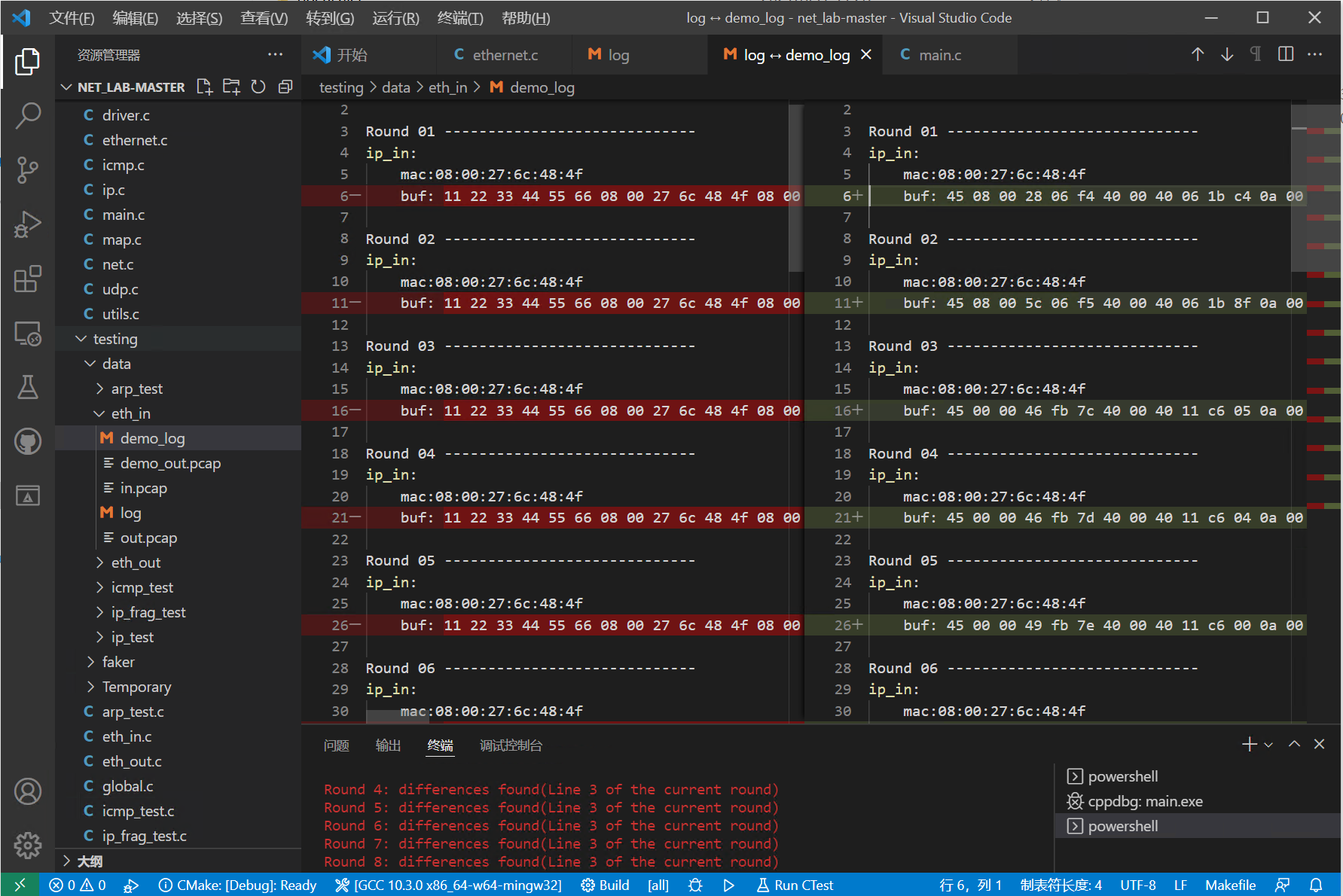Click the left diff pane scrollbar
The width and height of the screenshot is (1343, 896).
point(796,188)
